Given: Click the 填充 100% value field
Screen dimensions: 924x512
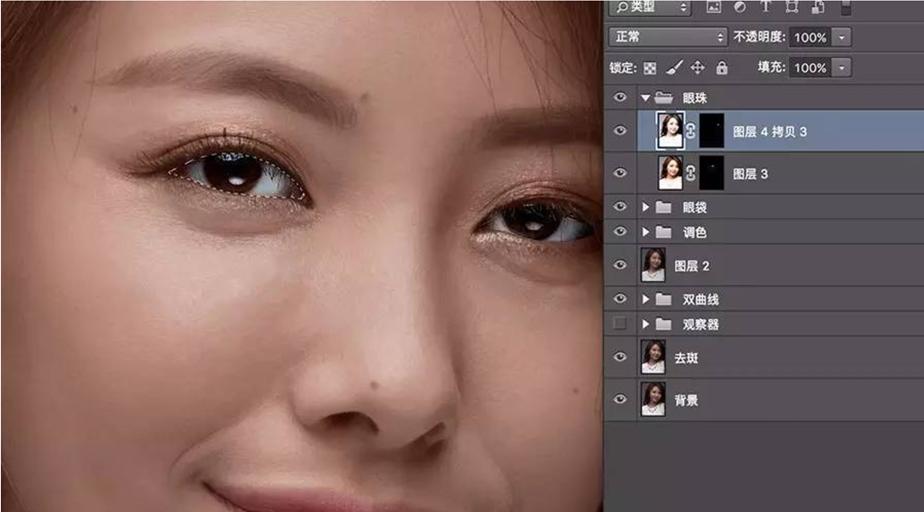Looking at the screenshot, I should [811, 68].
